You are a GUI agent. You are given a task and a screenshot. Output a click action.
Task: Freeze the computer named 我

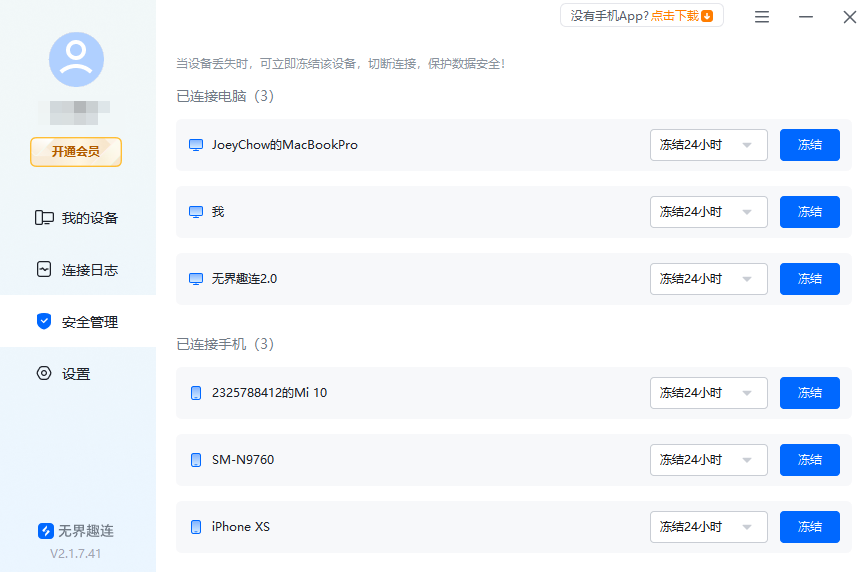(810, 212)
